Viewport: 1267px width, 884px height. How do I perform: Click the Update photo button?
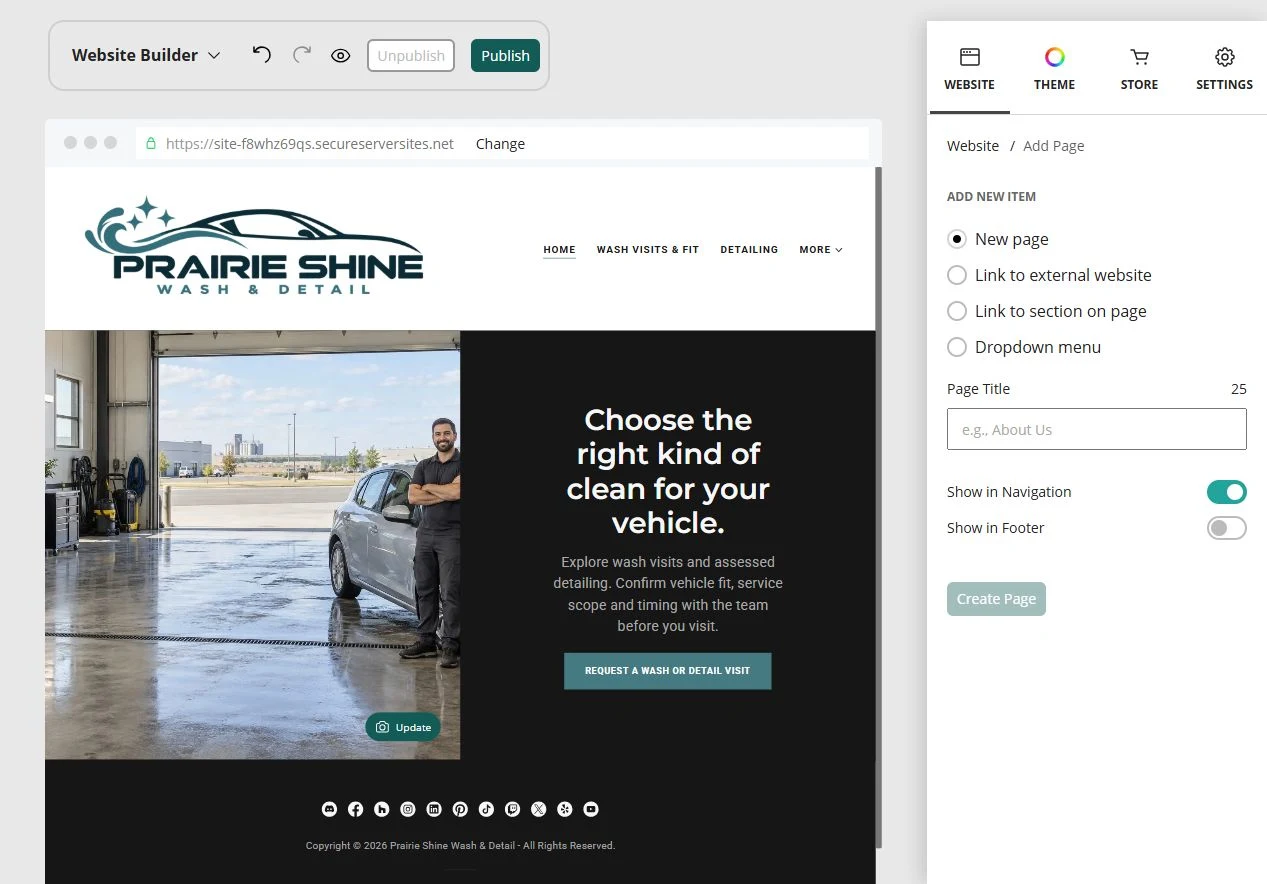coord(403,727)
